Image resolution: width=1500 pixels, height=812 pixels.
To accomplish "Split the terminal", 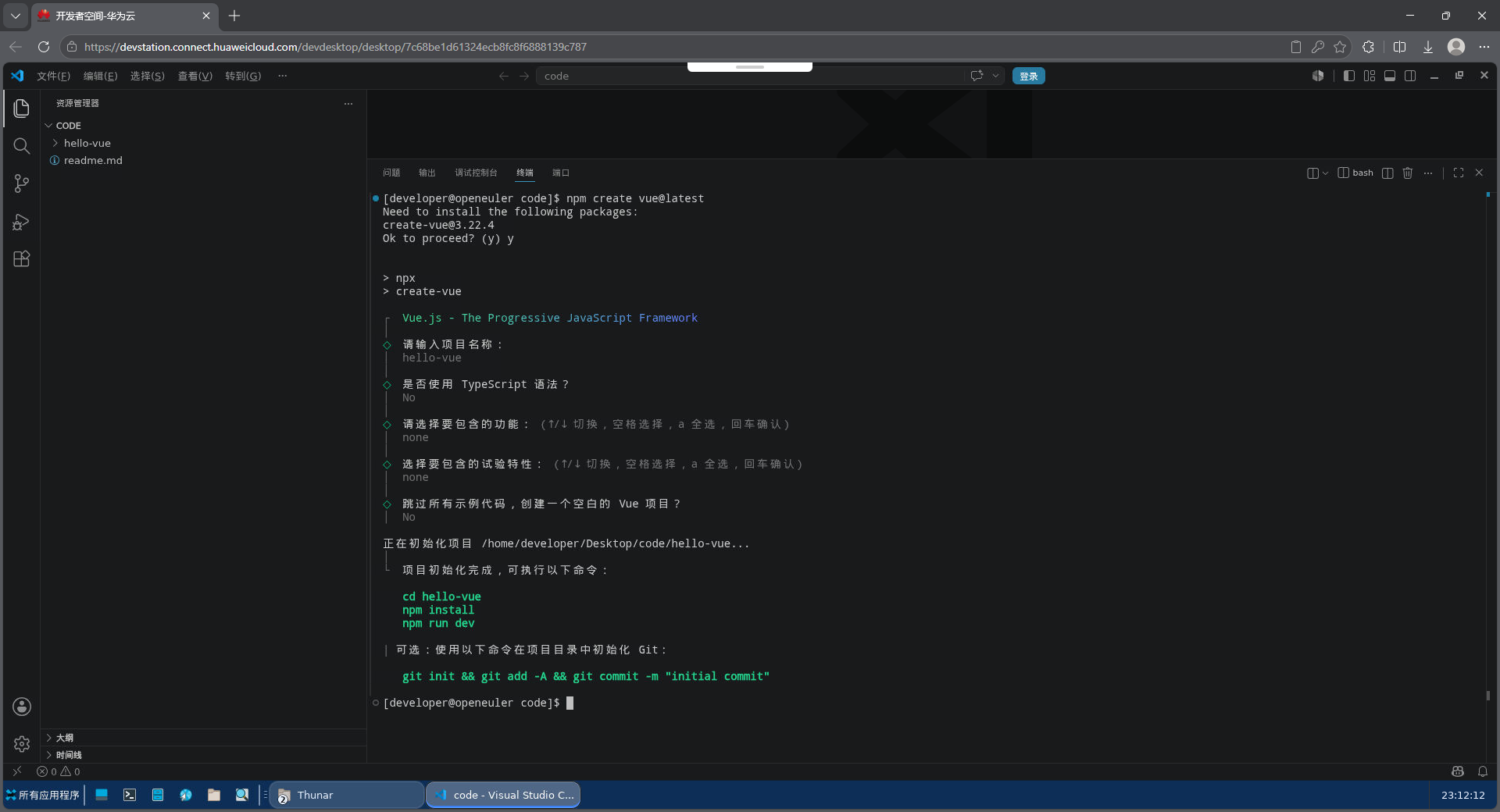I will click(x=1387, y=173).
